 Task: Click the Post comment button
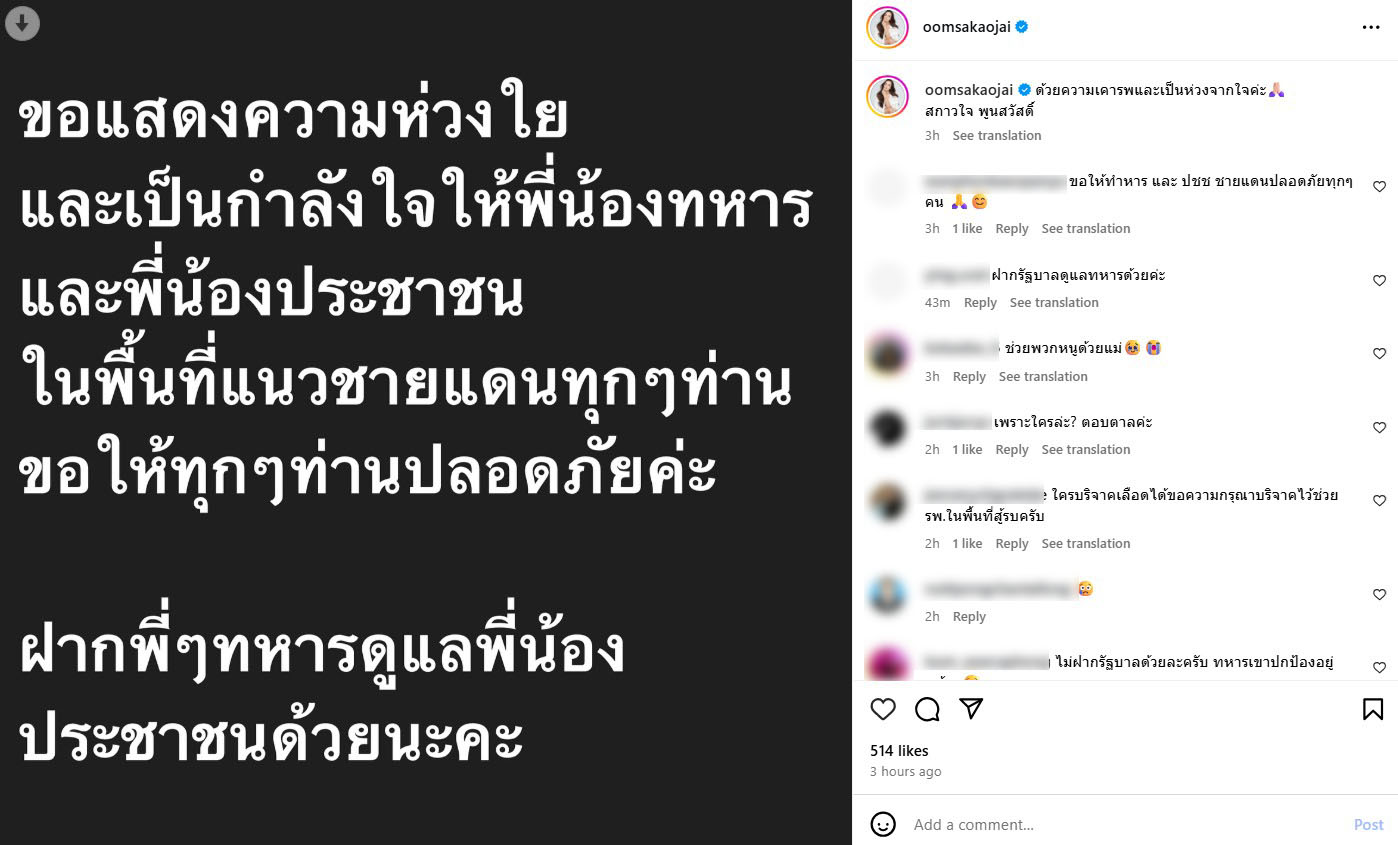[1368, 825]
